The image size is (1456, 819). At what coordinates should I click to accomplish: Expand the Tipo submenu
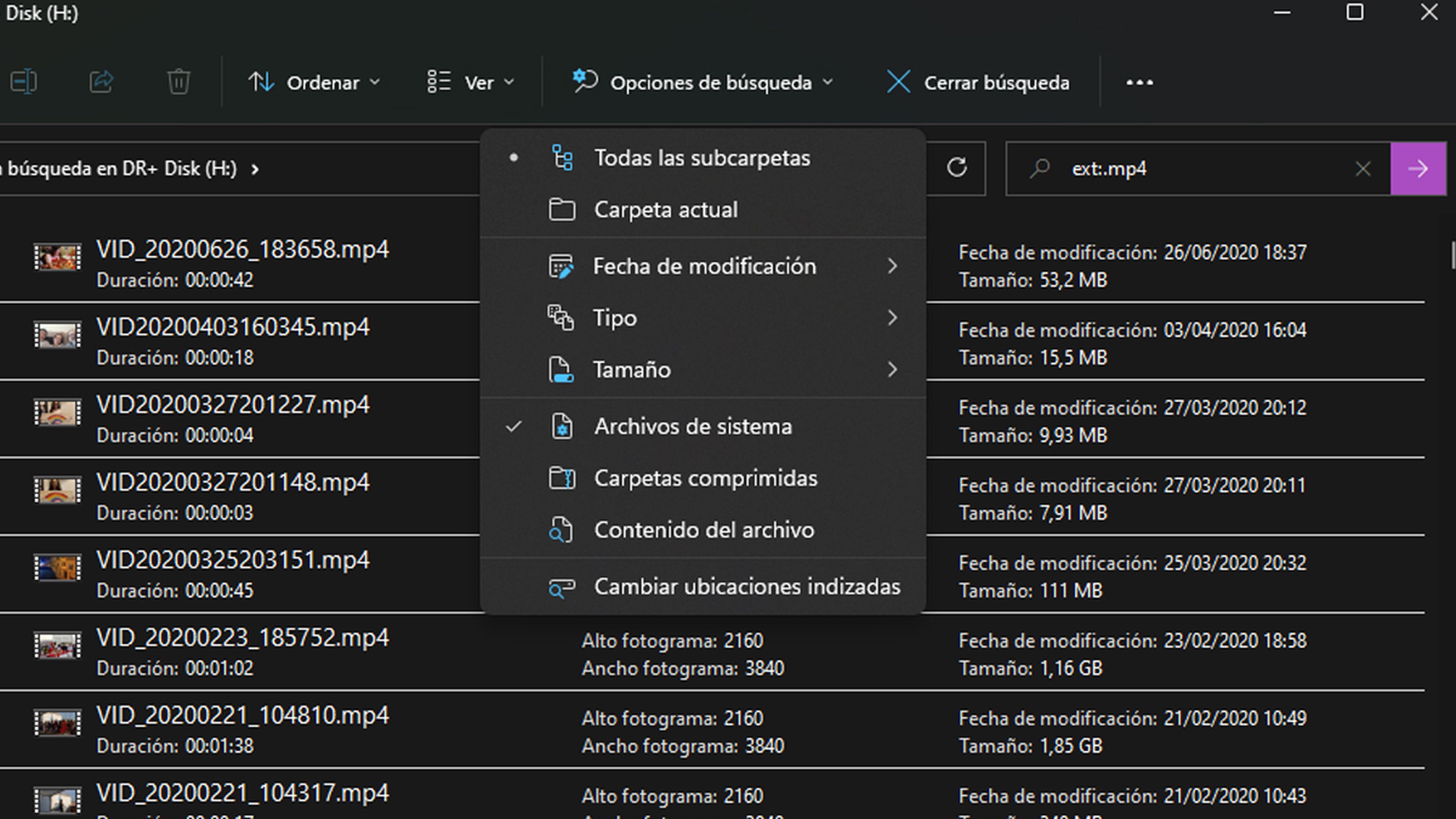click(614, 318)
